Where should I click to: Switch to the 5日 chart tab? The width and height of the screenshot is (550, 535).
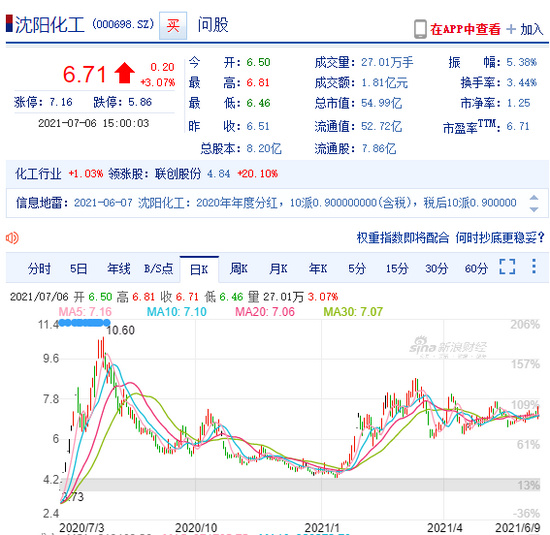(79, 269)
